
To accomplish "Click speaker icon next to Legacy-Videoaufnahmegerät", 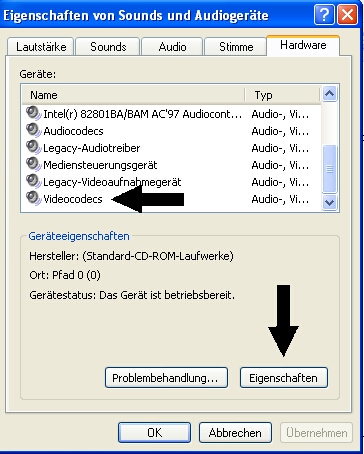I will point(33,181).
